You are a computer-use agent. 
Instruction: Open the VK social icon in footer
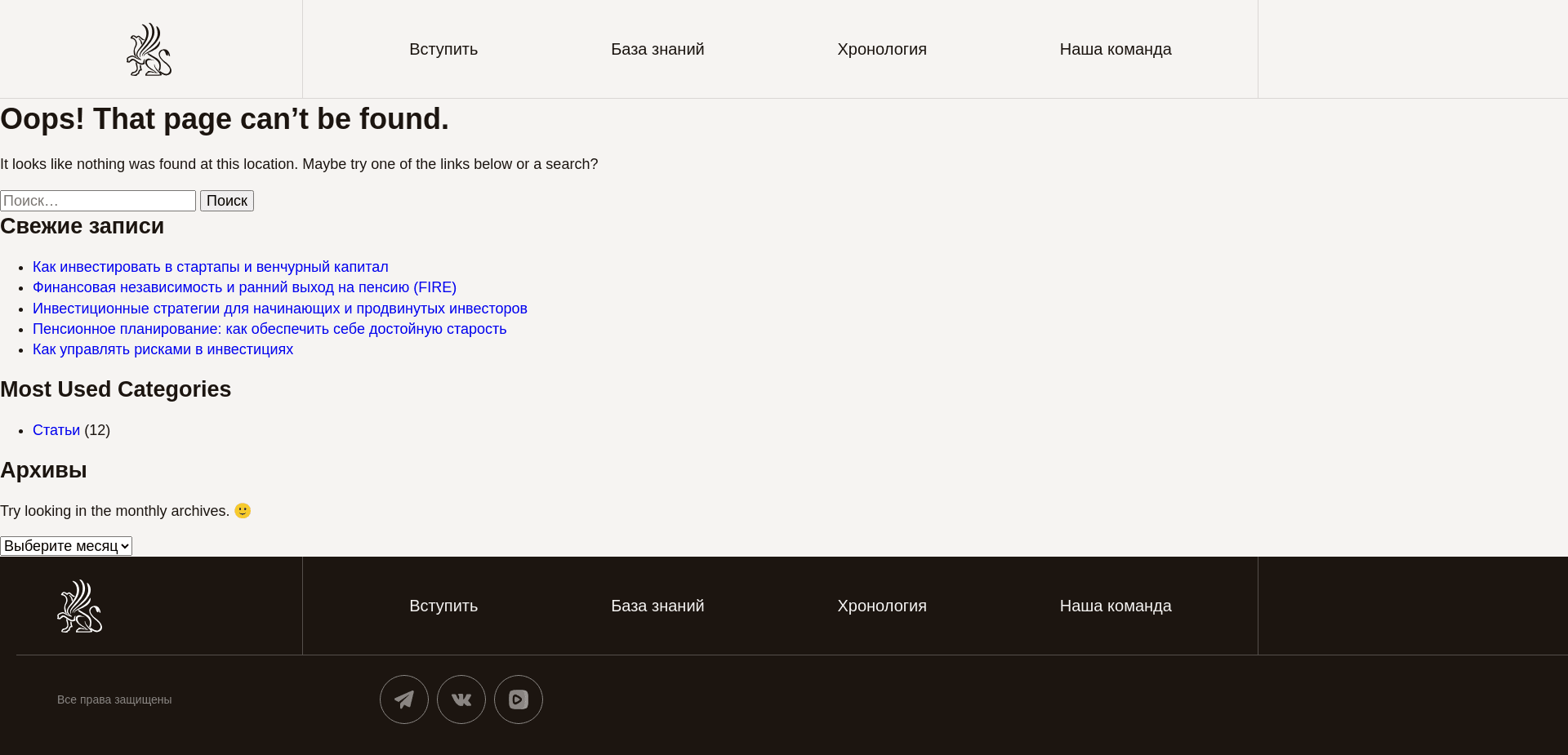[x=461, y=699]
